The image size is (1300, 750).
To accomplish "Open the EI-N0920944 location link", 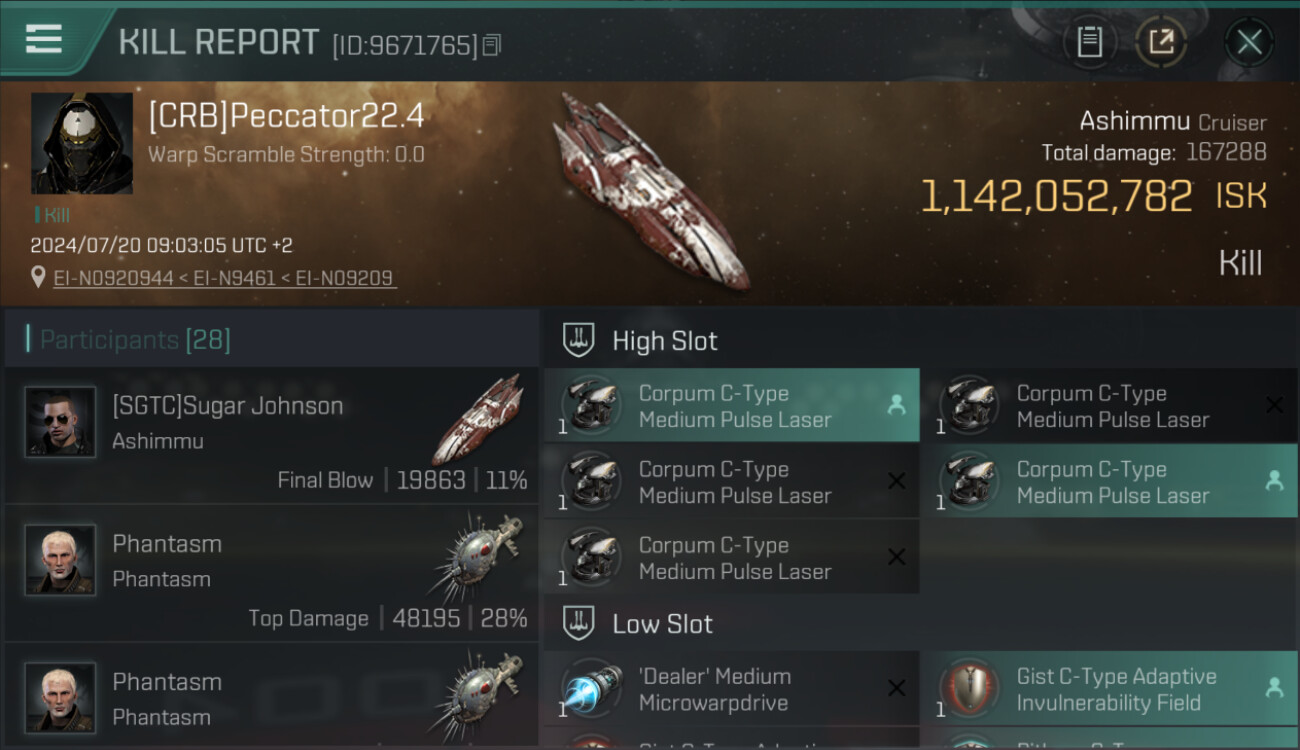I will (114, 278).
